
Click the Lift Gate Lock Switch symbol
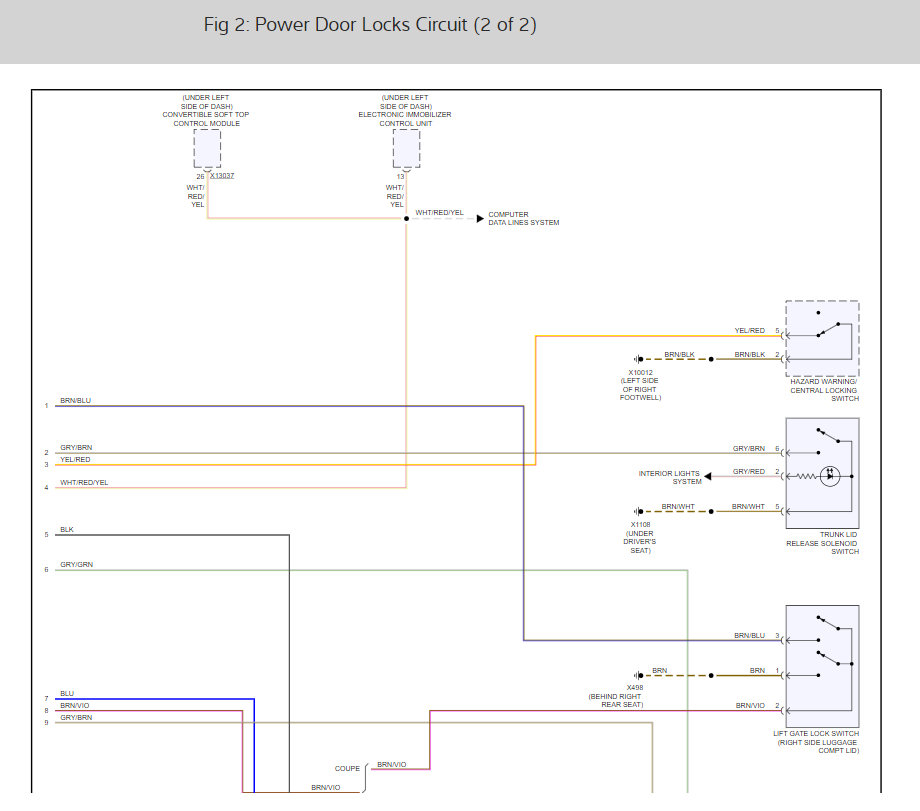tap(822, 666)
